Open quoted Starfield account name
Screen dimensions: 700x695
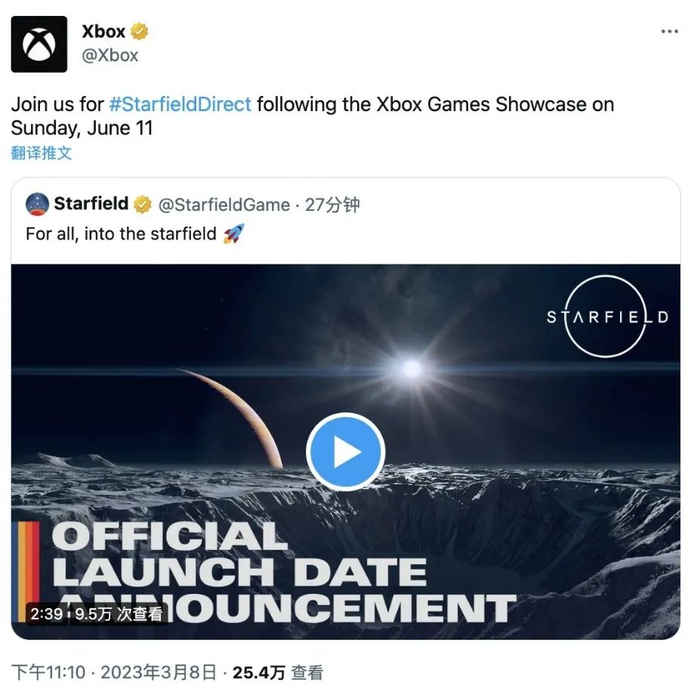click(91, 204)
